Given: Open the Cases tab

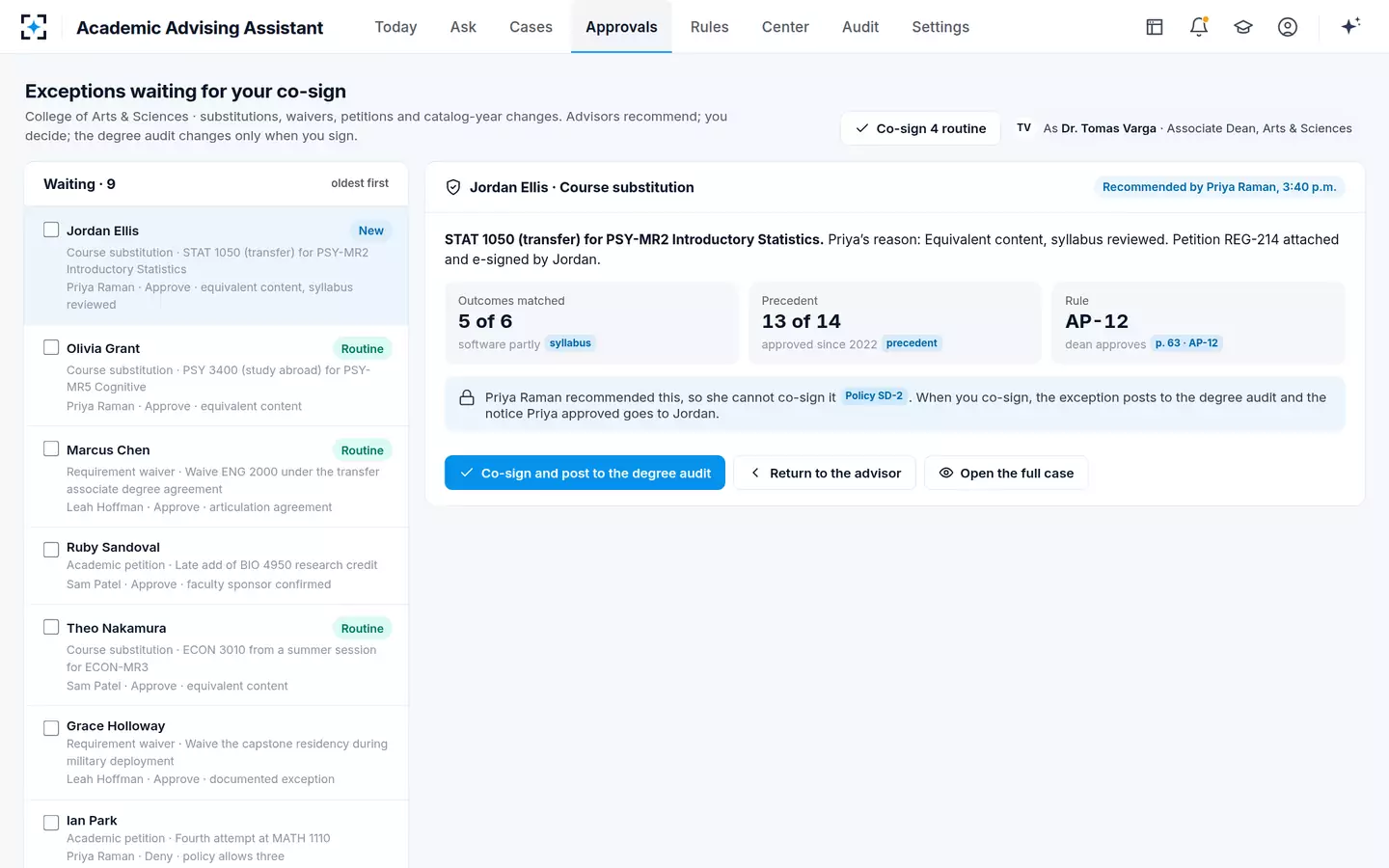Looking at the screenshot, I should (x=531, y=27).
